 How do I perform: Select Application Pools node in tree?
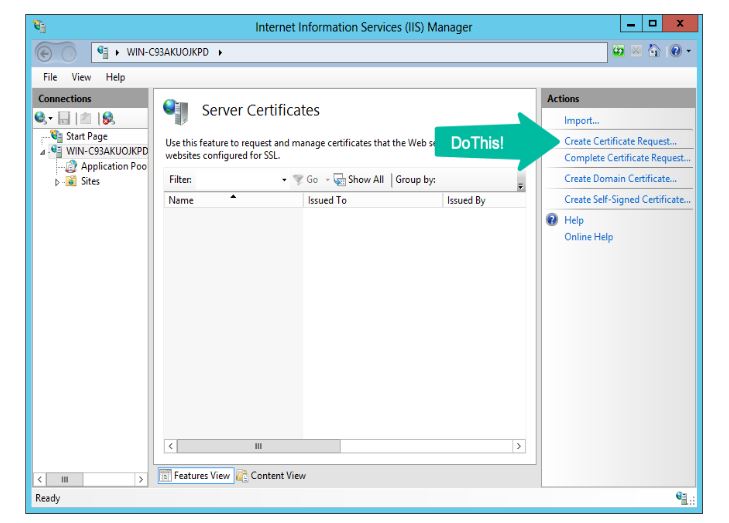click(113, 166)
